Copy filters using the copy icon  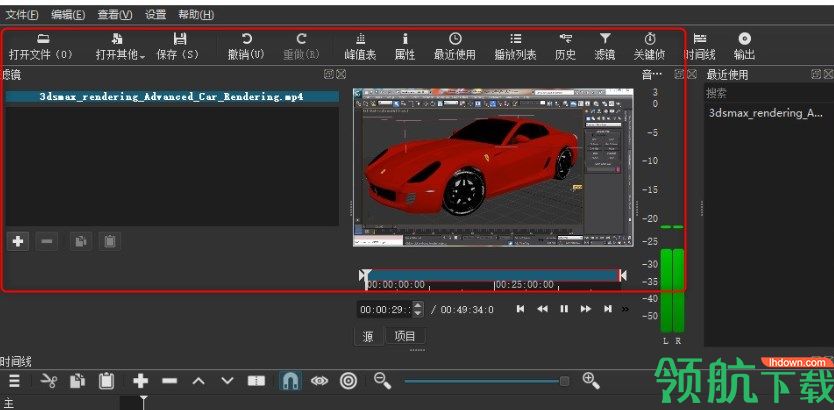tap(80, 241)
